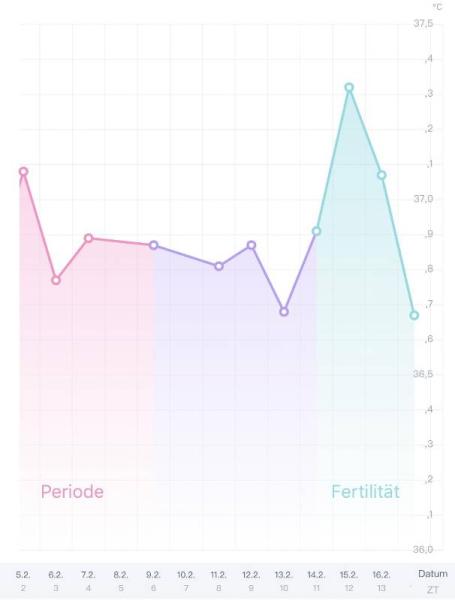Select the 6.2. temperature data point
The image size is (455, 600).
pyautogui.click(x=56, y=280)
